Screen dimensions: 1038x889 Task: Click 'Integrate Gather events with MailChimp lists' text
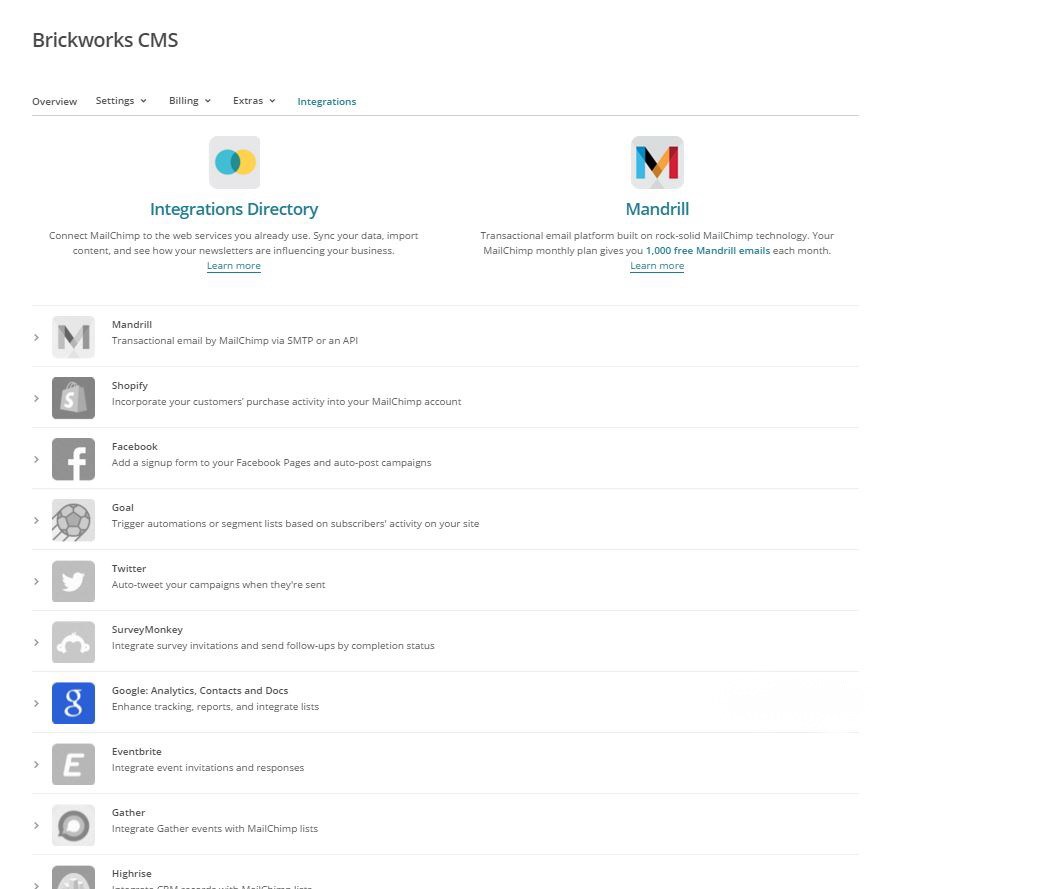click(214, 828)
